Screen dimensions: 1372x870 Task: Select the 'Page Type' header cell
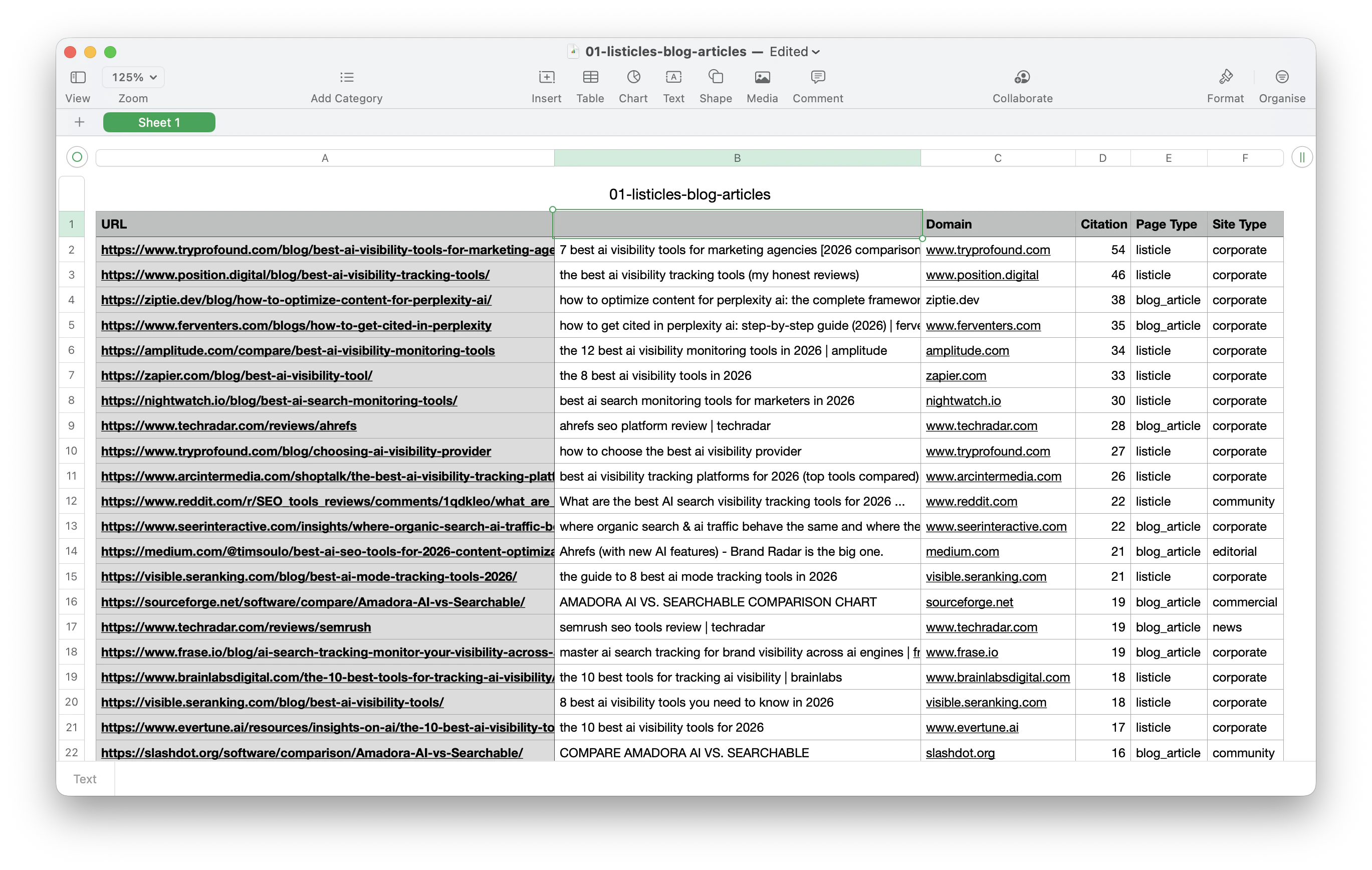point(1169,224)
